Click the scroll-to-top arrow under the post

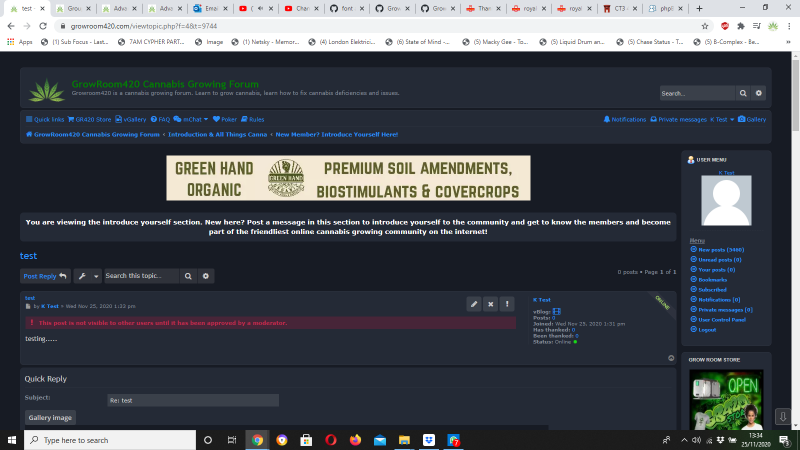[x=671, y=358]
